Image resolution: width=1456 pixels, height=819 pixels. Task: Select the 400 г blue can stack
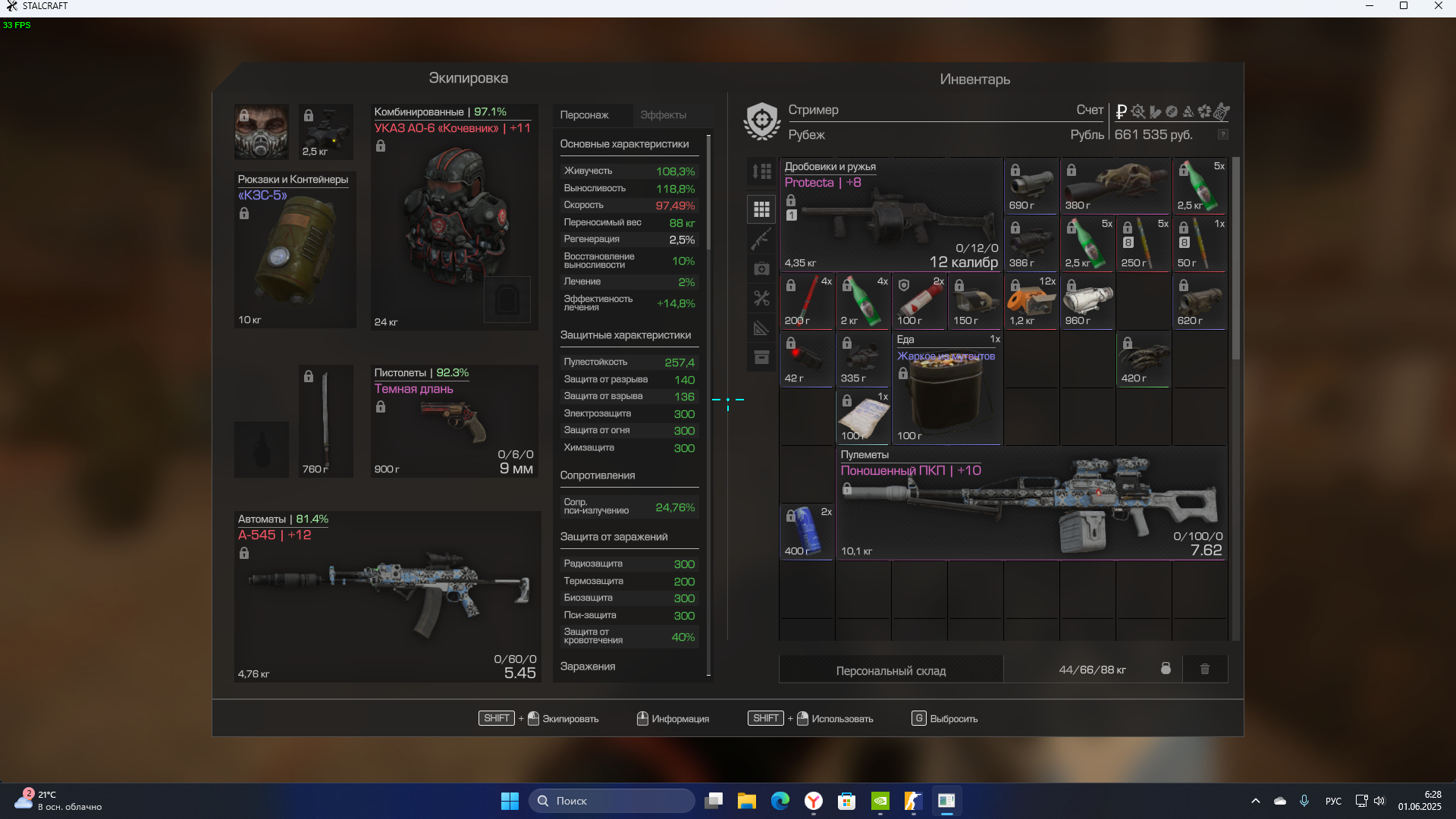807,532
